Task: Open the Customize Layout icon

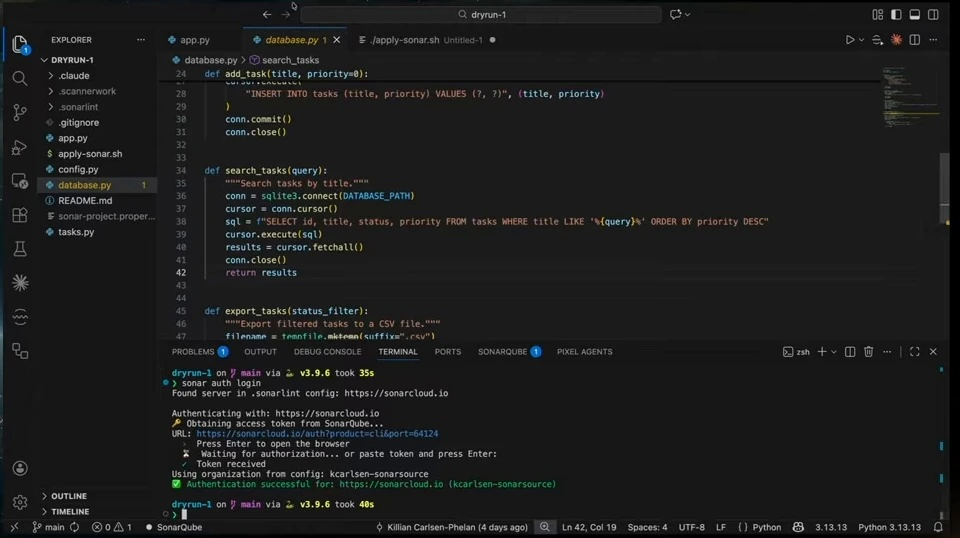Action: tap(877, 14)
